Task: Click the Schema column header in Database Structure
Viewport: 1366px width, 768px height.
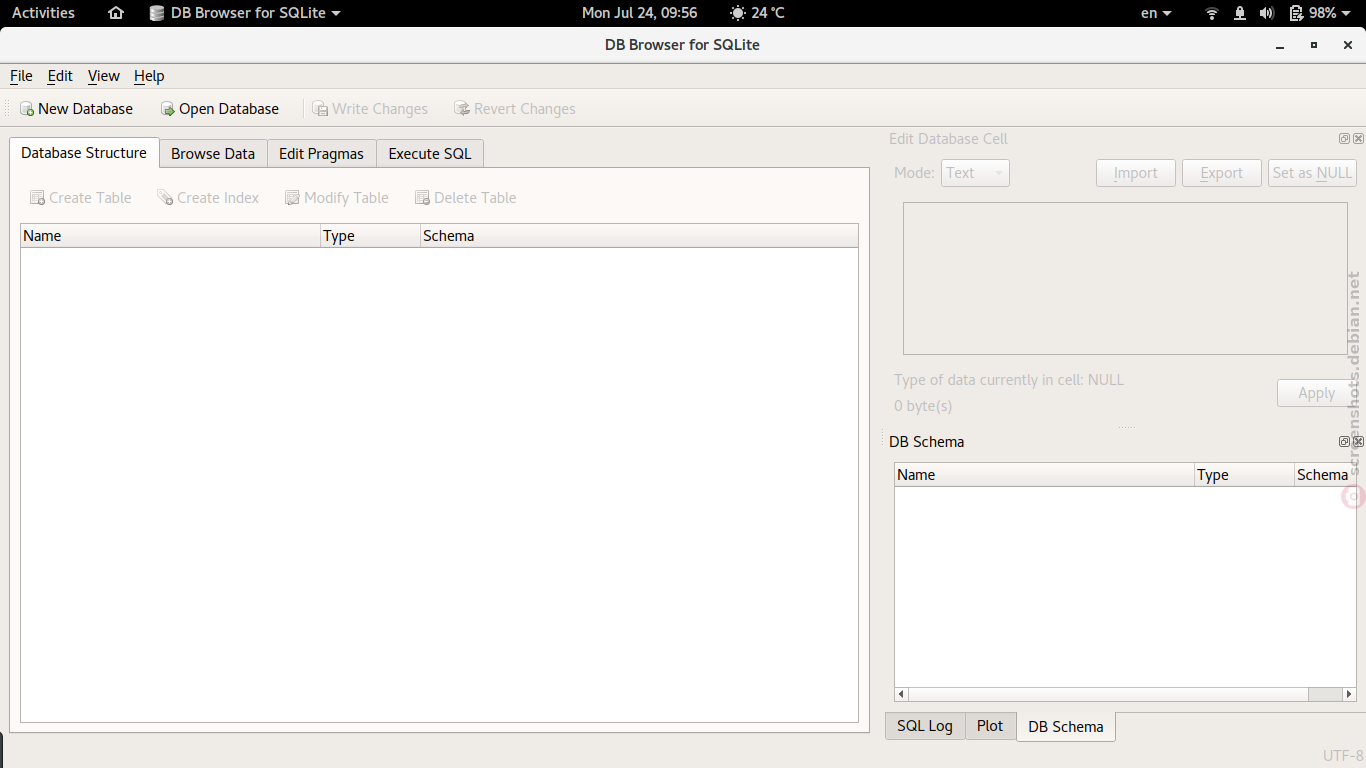Action: click(x=639, y=236)
